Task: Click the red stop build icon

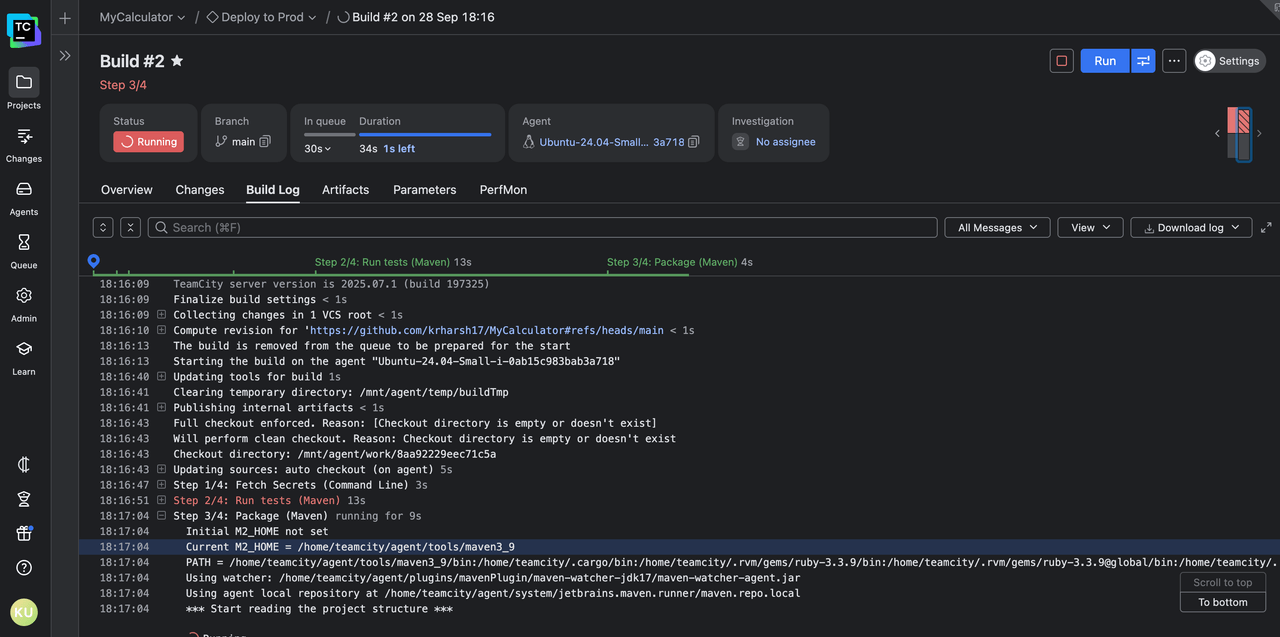Action: 1061,61
